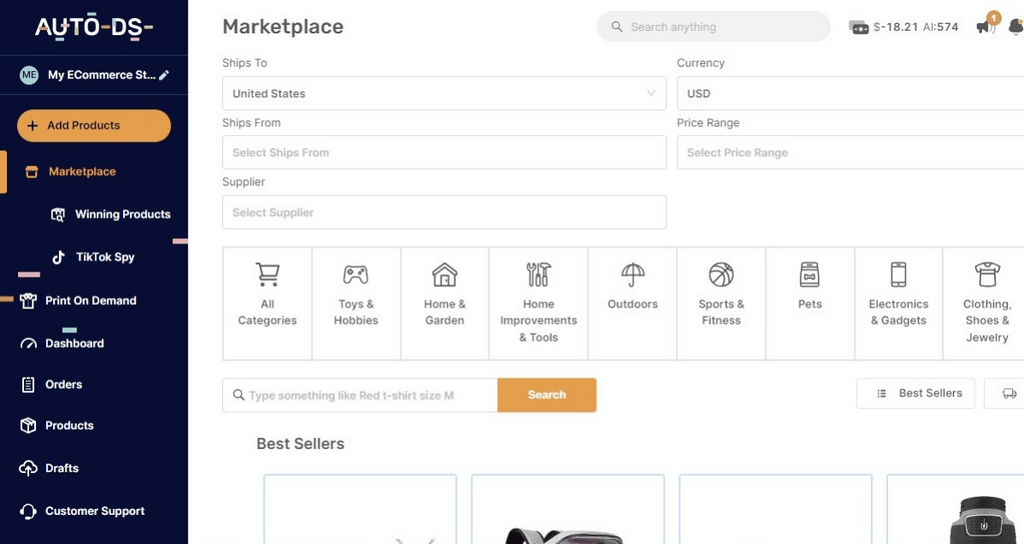Image resolution: width=1024 pixels, height=544 pixels.
Task: Open the Select Supplier dropdown
Action: 444,212
